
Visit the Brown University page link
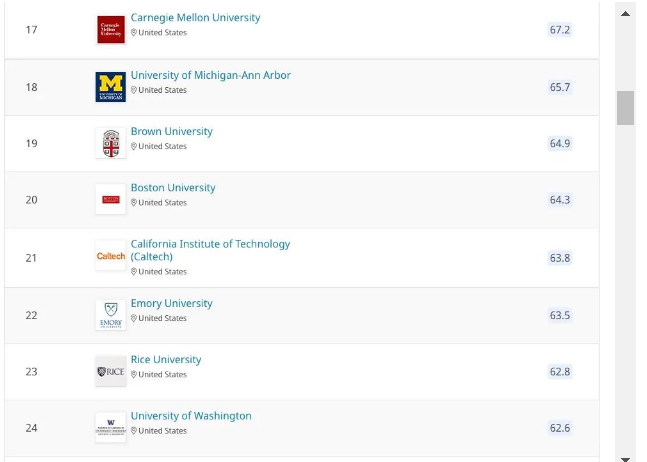click(172, 131)
